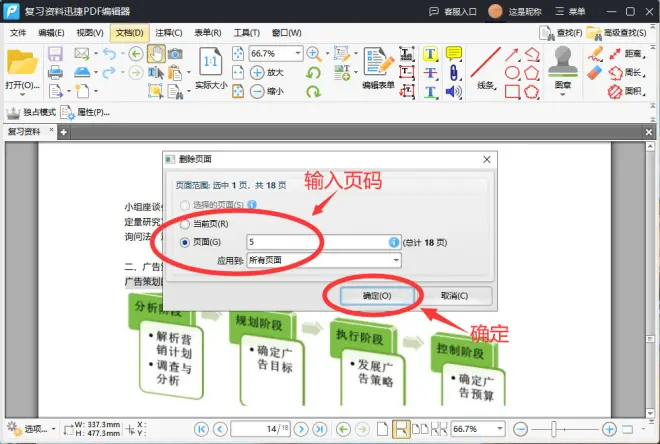Click the snapshot camera icon
The height and width of the screenshot is (444, 660).
tap(175, 54)
